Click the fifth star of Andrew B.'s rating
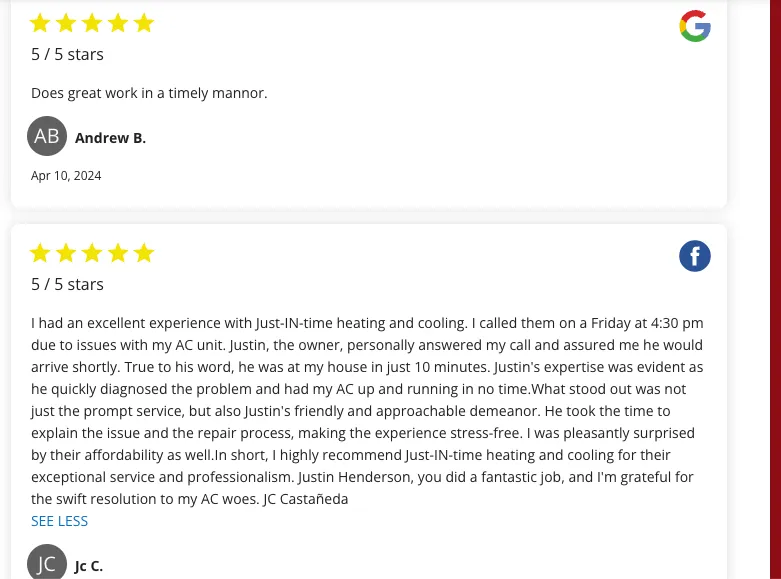 pyautogui.click(x=144, y=23)
